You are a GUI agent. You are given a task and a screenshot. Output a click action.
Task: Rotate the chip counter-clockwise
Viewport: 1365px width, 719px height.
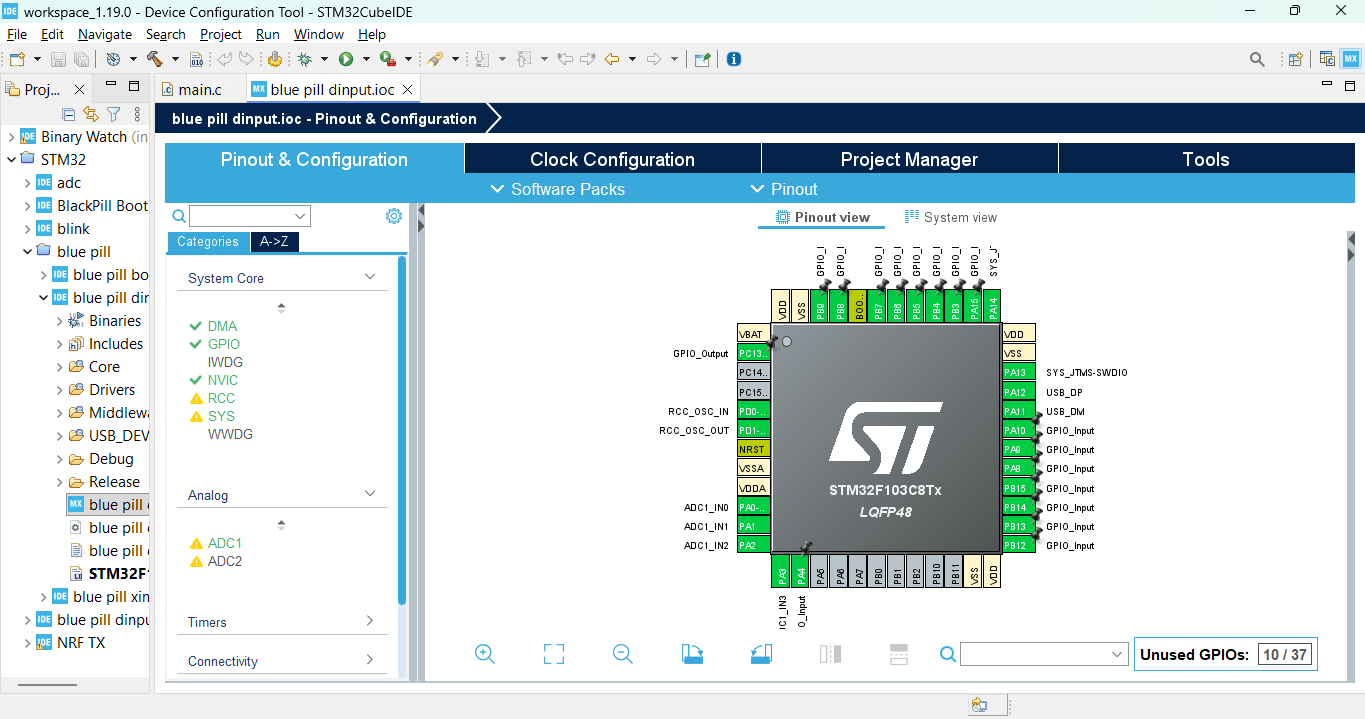pyautogui.click(x=761, y=654)
